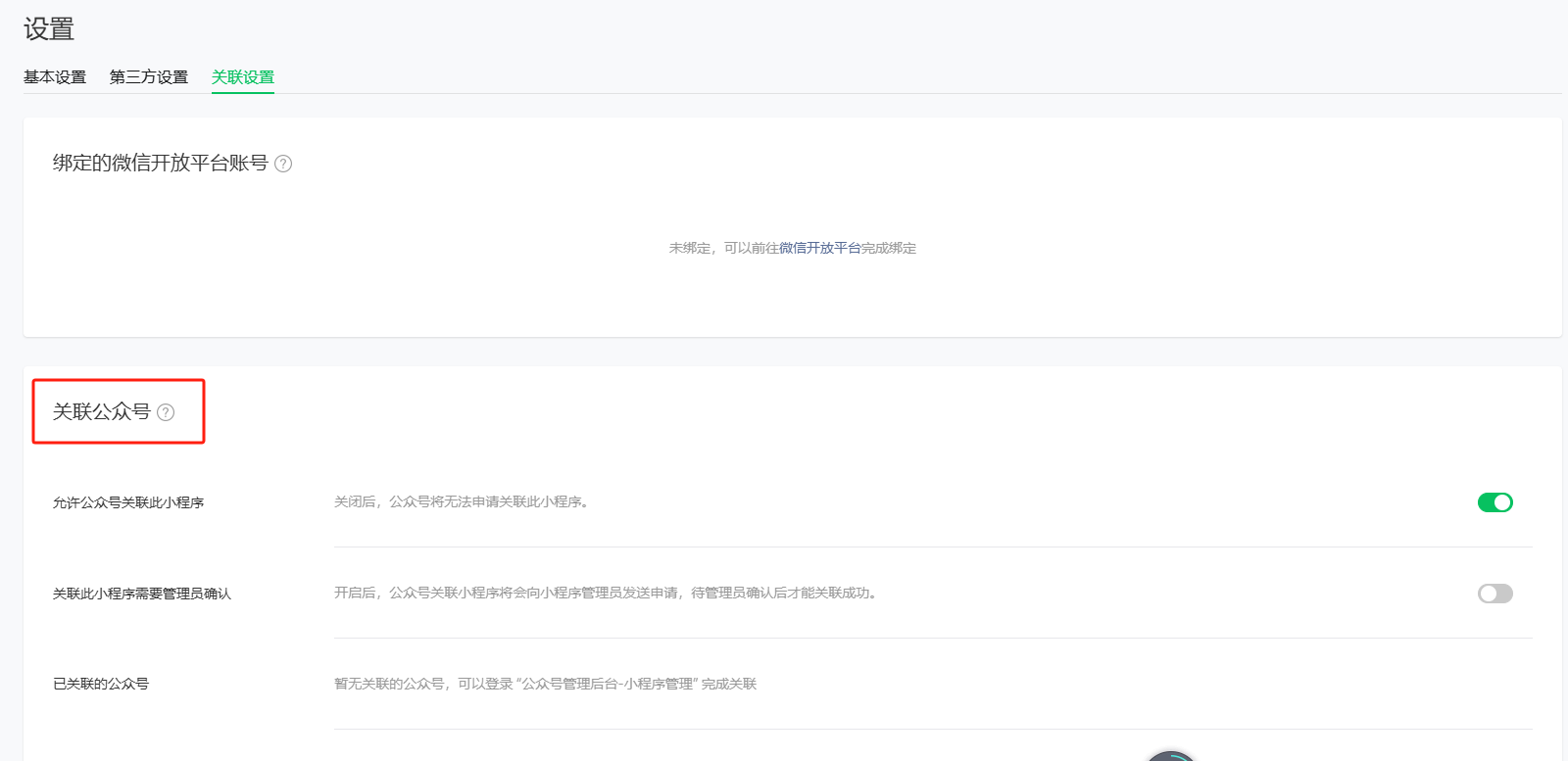This screenshot has height=761, width=1568.
Task: Click the 允许公众号关联此小程序 label
Action: 128,502
